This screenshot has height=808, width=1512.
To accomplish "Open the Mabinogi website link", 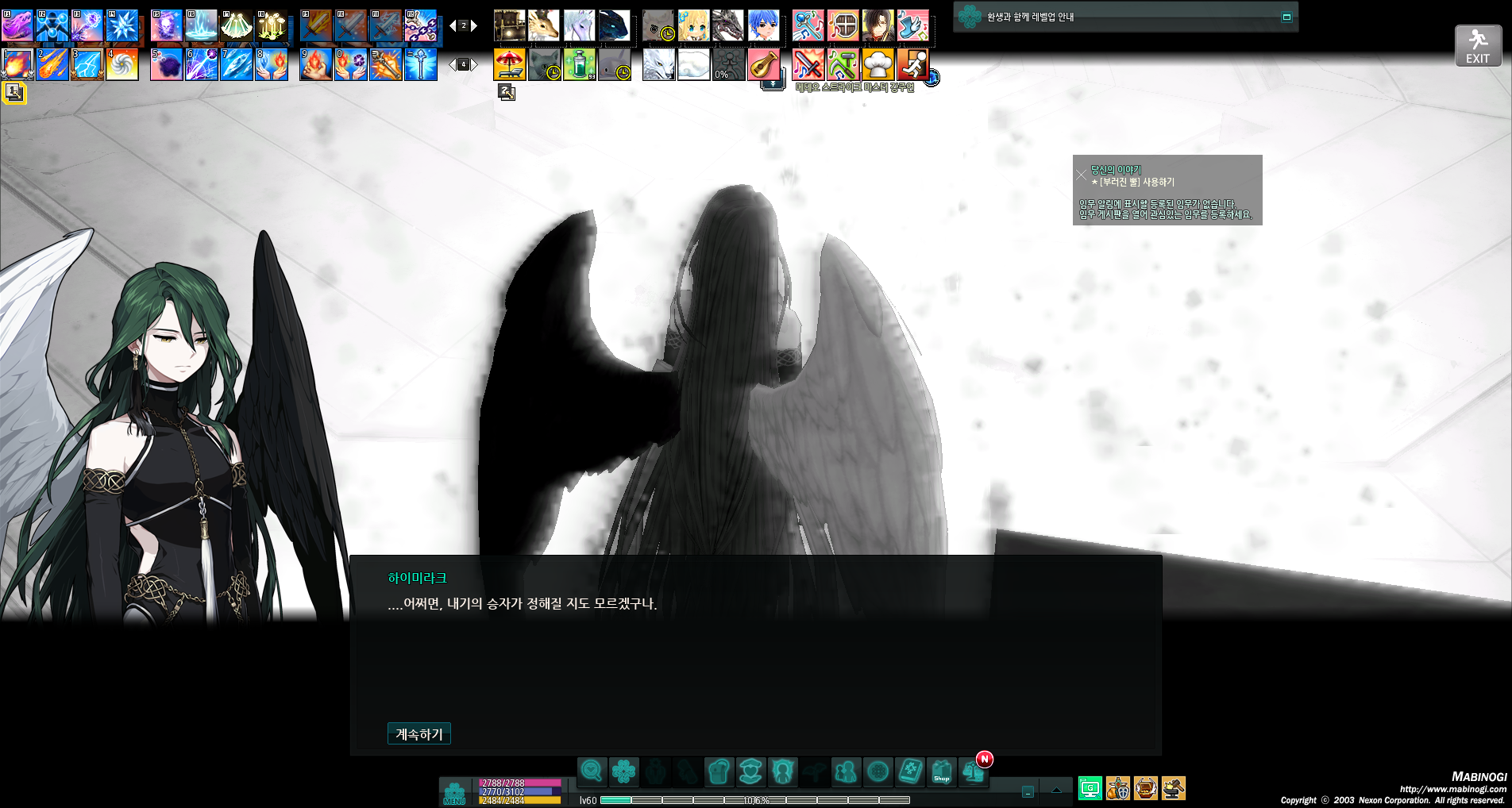I will click(1452, 789).
